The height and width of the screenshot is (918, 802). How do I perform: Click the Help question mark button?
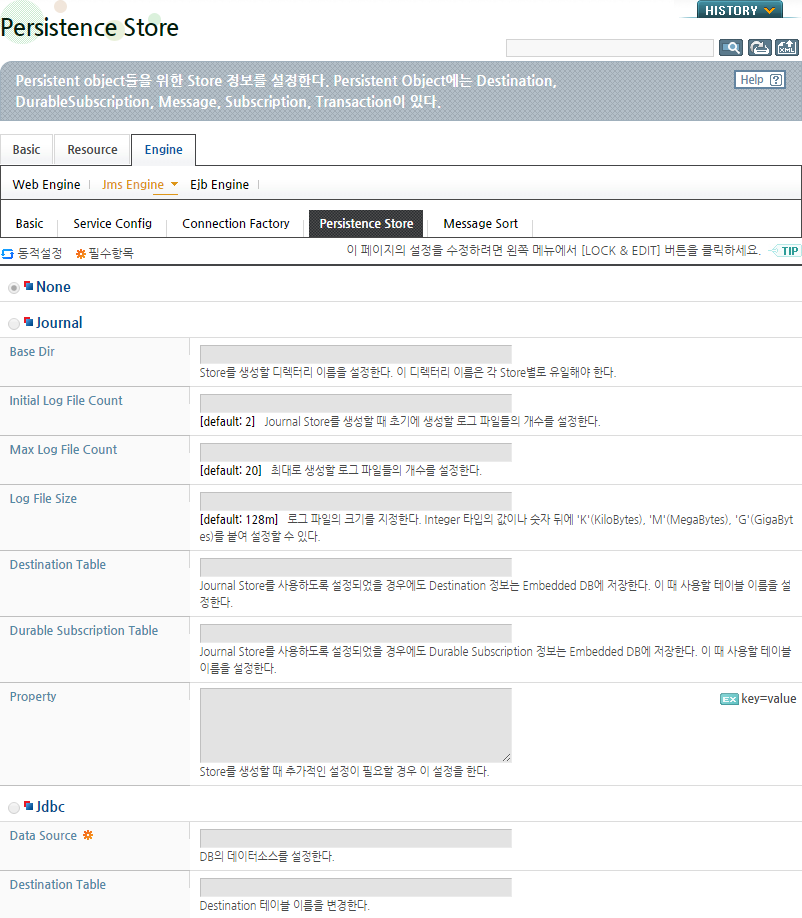[x=760, y=80]
